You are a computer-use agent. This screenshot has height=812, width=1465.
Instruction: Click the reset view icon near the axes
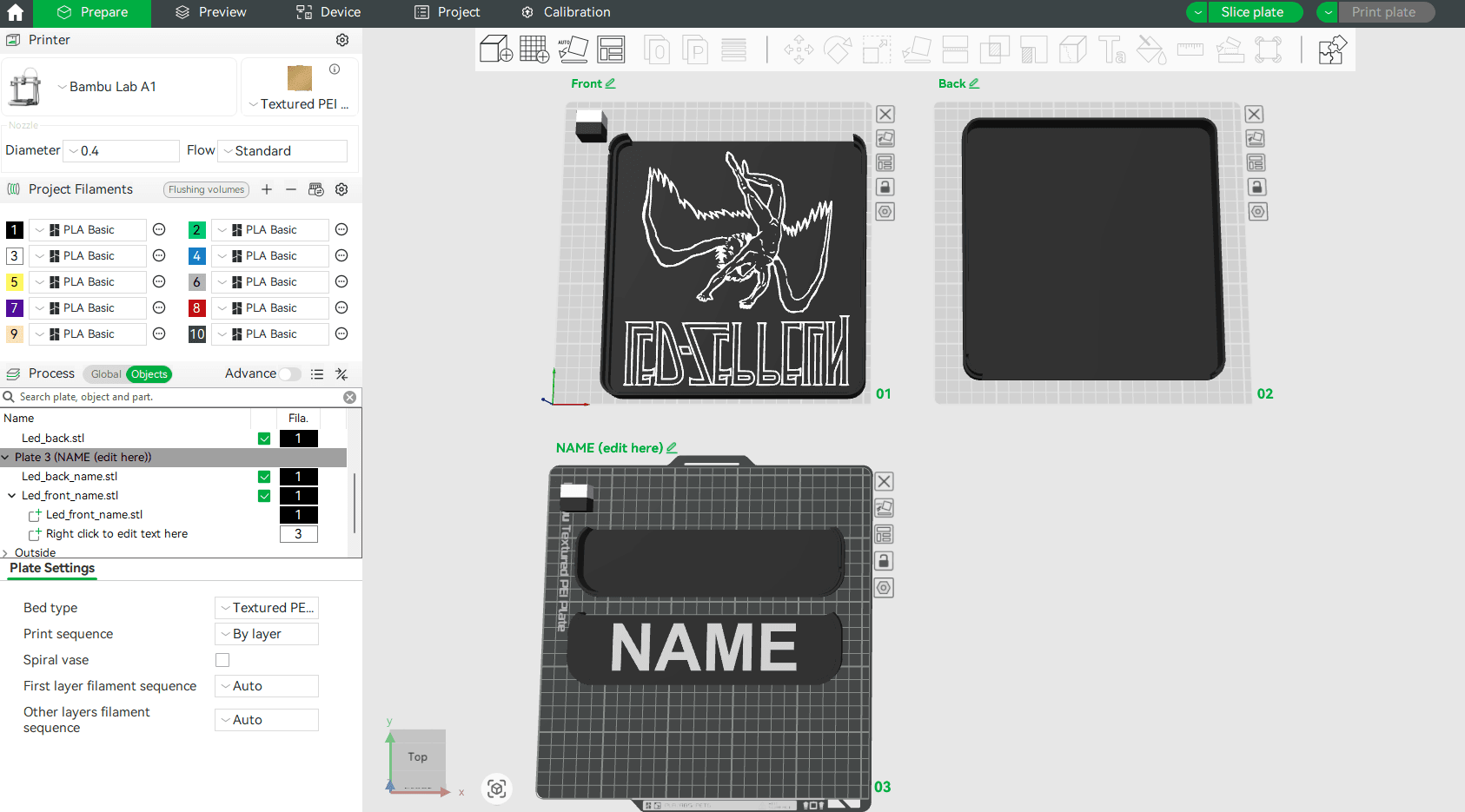497,789
